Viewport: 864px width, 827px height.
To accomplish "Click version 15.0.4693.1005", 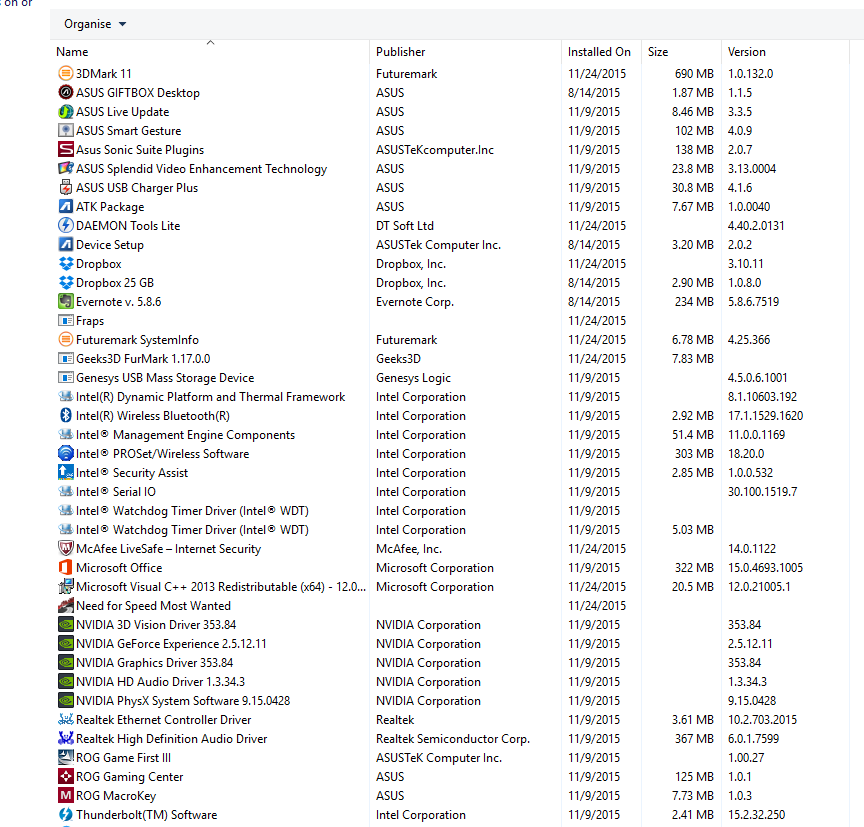I will [765, 568].
